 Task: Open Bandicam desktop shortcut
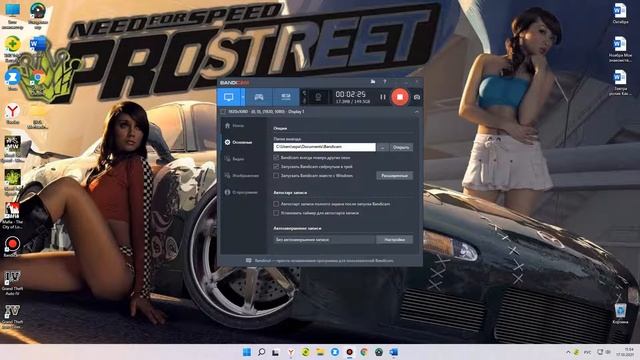click(x=12, y=247)
